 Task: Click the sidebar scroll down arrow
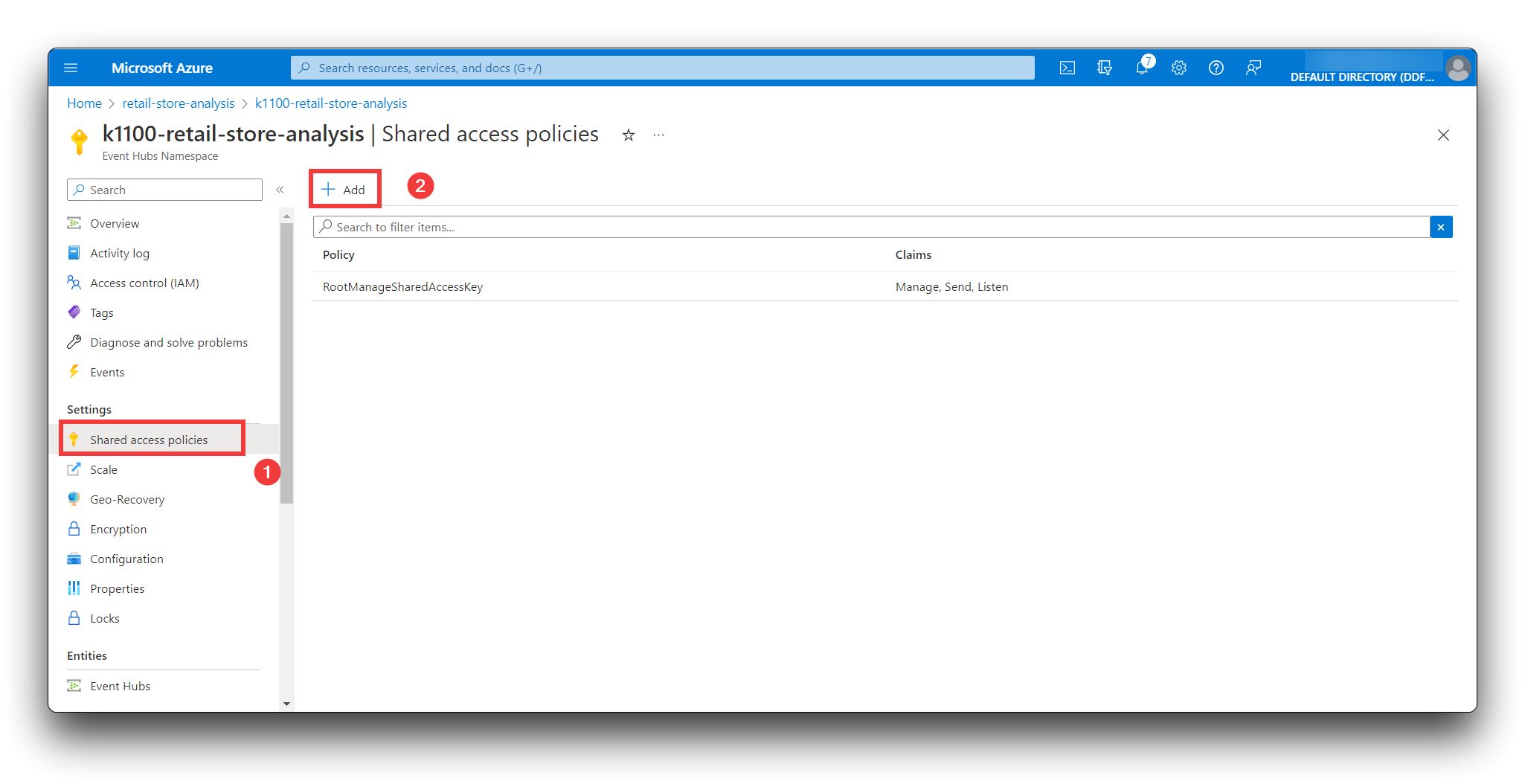click(286, 704)
